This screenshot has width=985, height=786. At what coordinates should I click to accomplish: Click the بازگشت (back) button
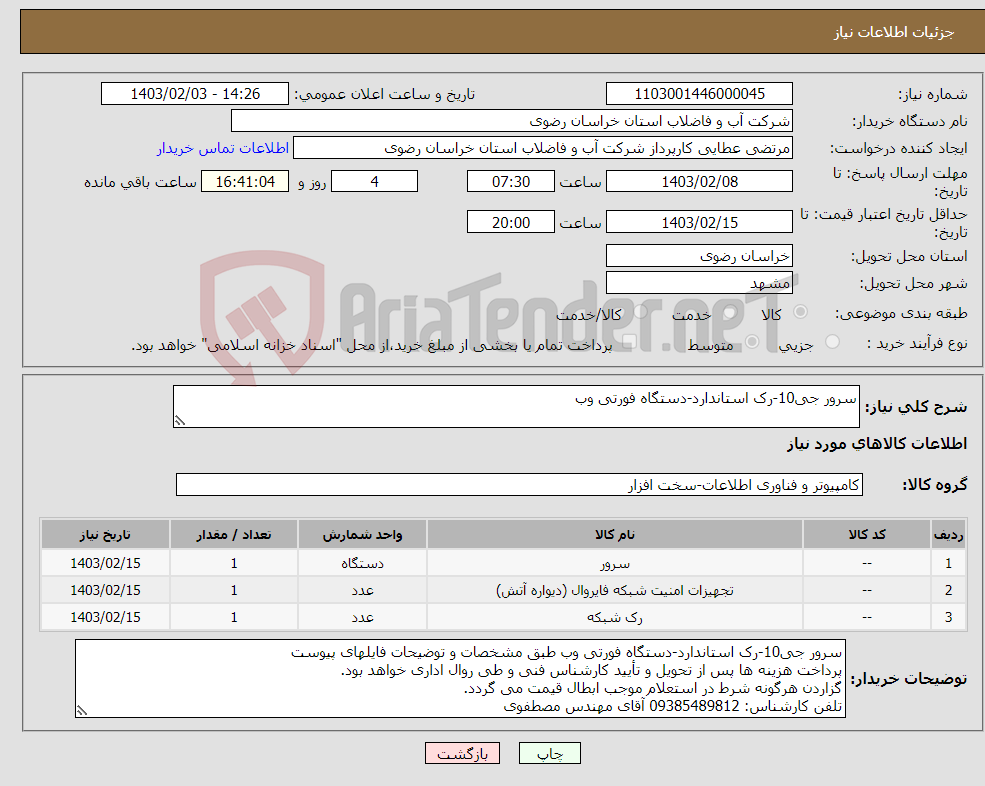(x=462, y=753)
